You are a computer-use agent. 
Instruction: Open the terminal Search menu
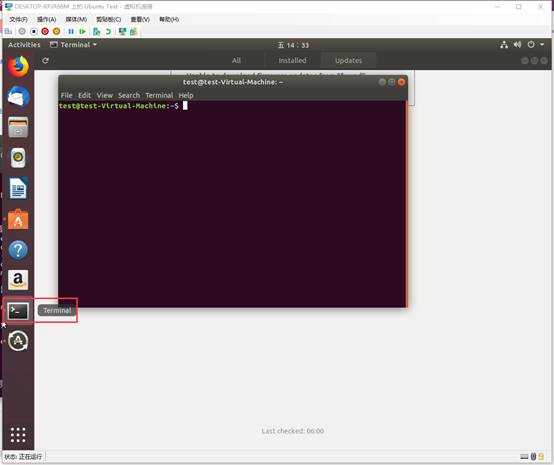pos(129,95)
